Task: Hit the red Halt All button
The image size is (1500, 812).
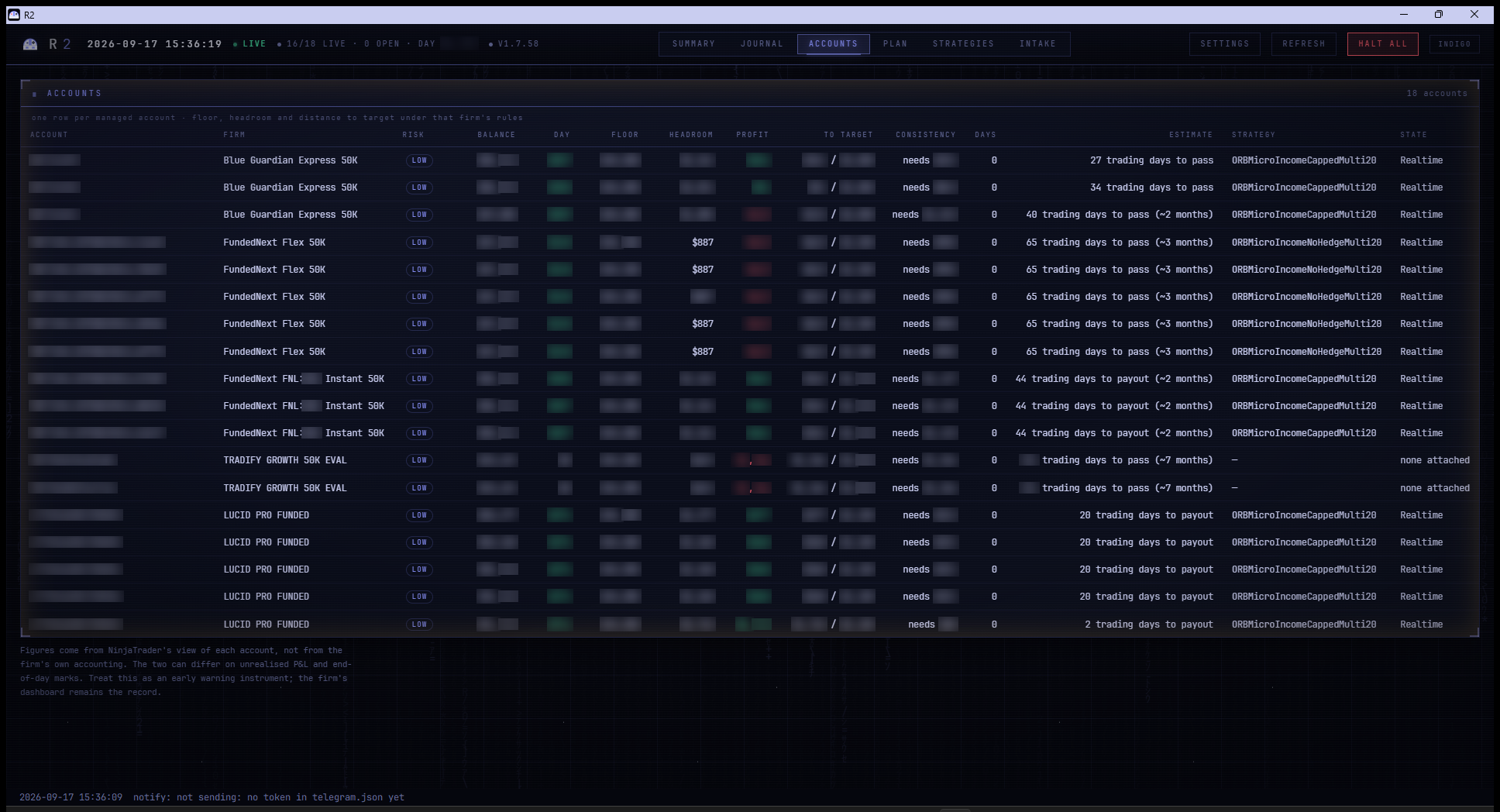Action: [x=1383, y=44]
